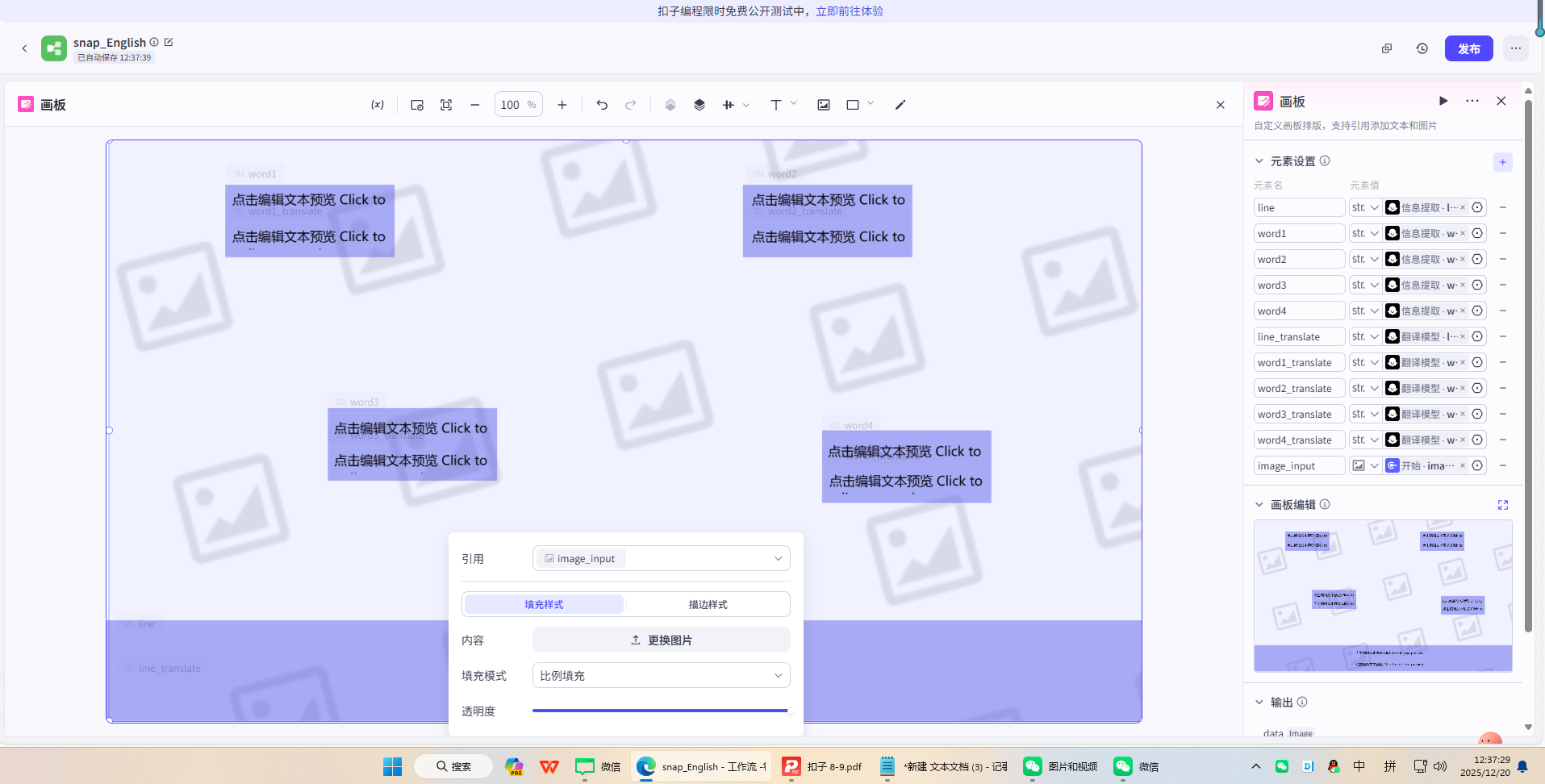Open Windows Start menu
The width and height of the screenshot is (1545, 784).
pyautogui.click(x=393, y=766)
